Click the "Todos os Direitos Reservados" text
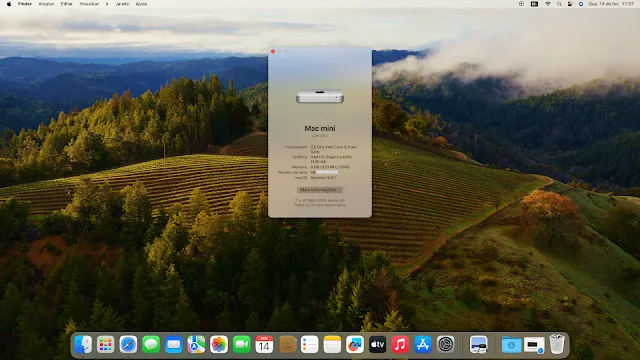This screenshot has height=360, width=640. point(320,205)
